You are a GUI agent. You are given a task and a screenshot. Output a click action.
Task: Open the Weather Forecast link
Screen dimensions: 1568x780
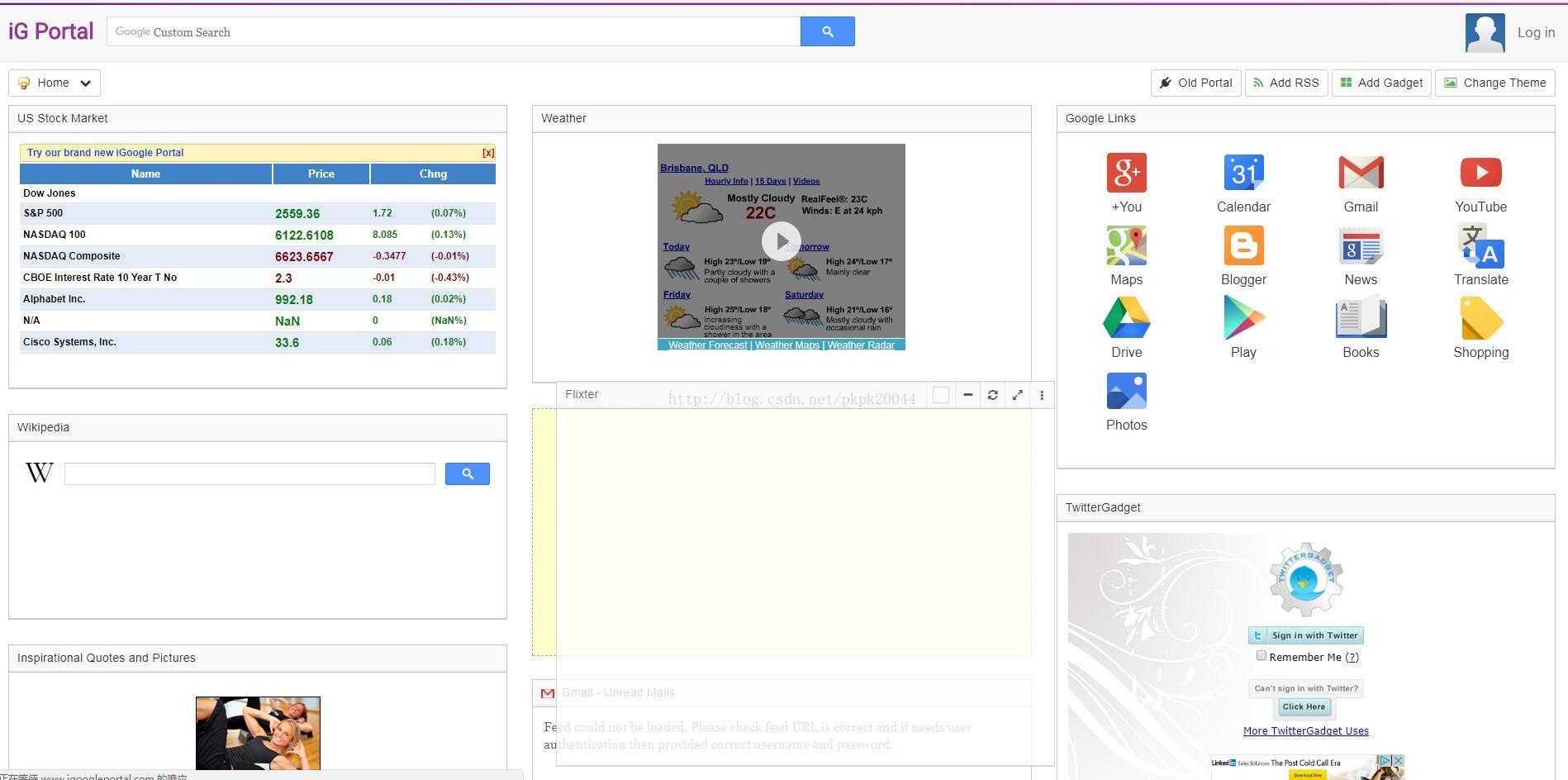tap(707, 345)
